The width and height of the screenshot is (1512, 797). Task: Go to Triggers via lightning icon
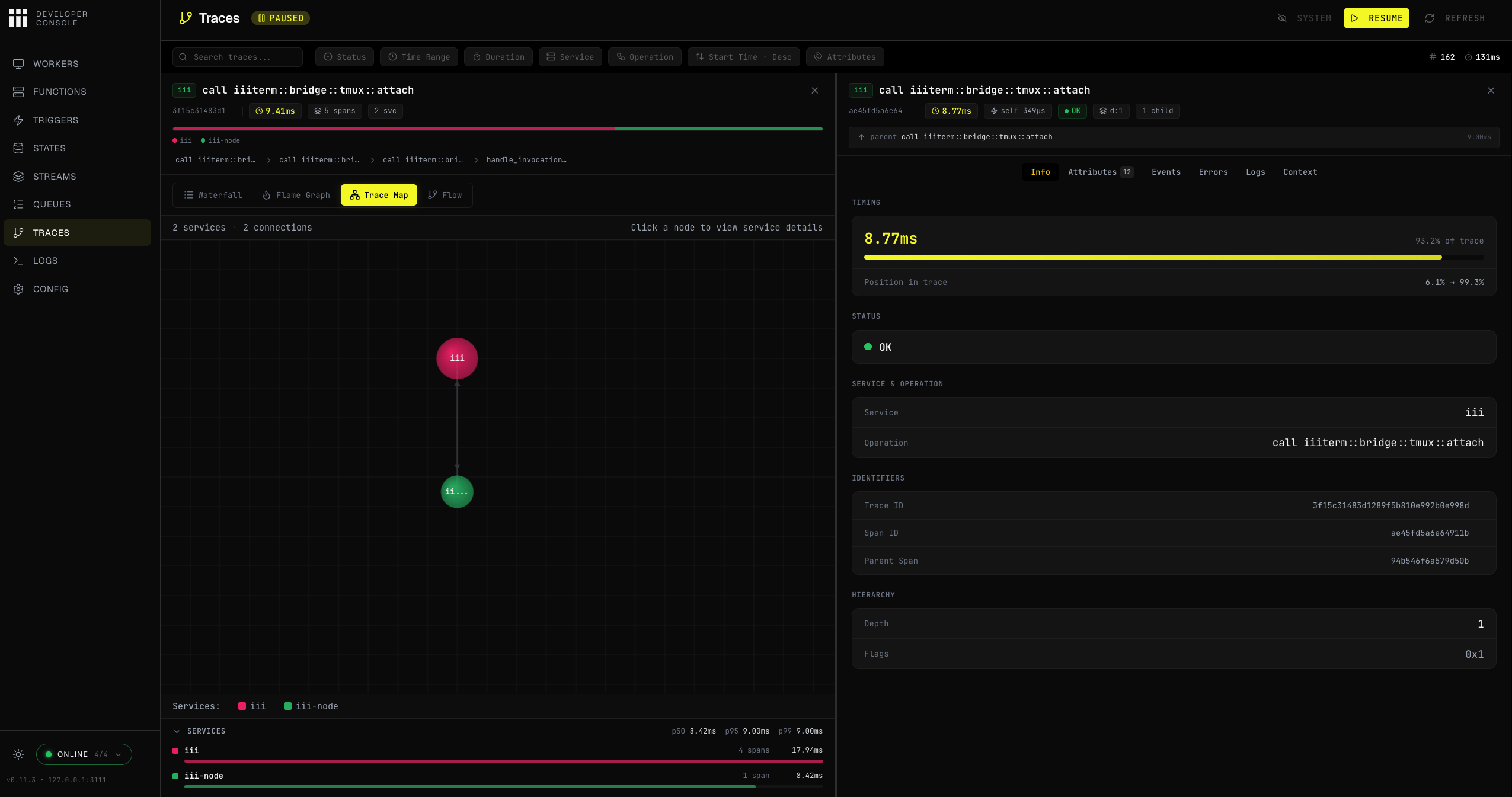coord(18,120)
